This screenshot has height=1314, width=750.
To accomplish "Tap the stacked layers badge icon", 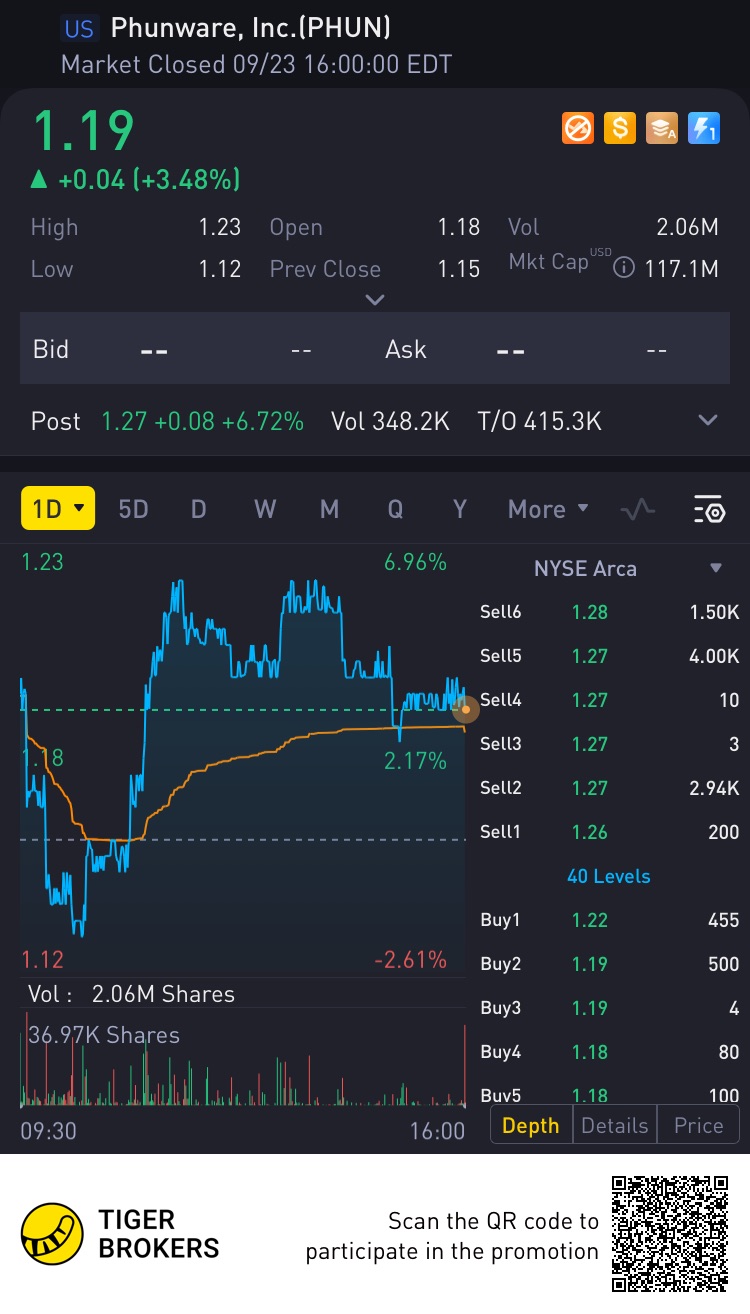I will pyautogui.click(x=662, y=128).
